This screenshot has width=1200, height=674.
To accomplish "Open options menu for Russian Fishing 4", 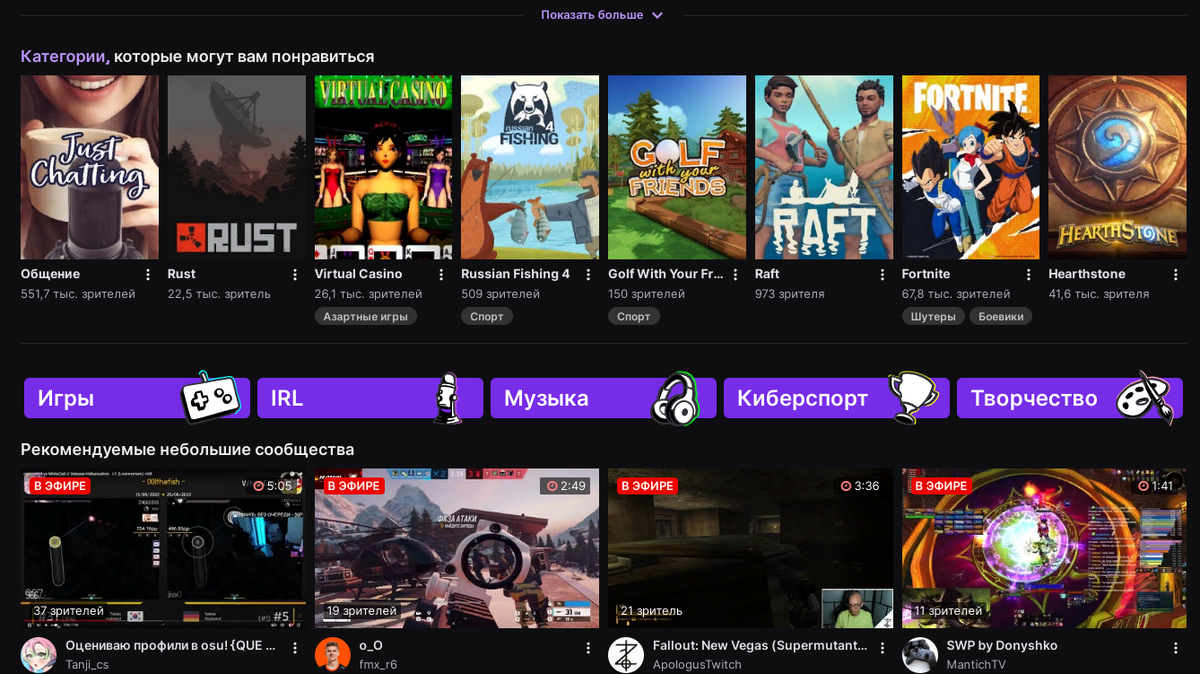I will [589, 274].
